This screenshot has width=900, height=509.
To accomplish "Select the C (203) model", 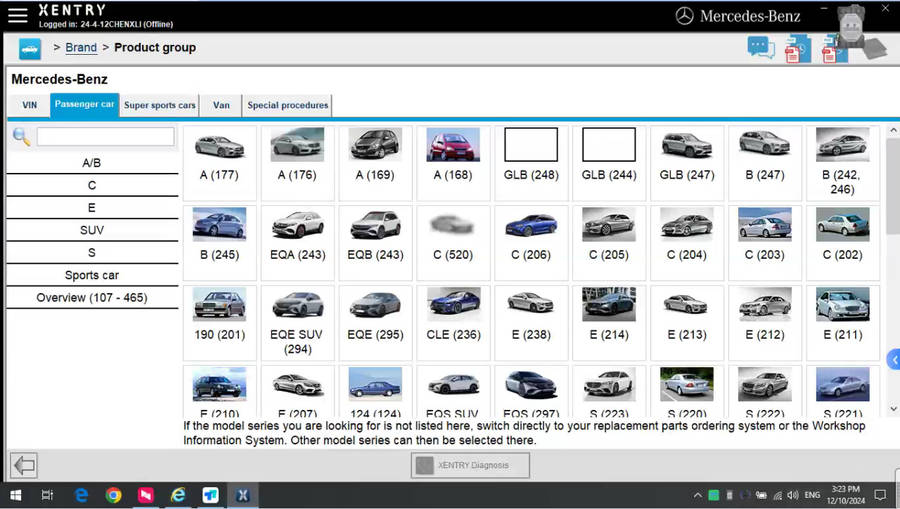I will tap(765, 243).
